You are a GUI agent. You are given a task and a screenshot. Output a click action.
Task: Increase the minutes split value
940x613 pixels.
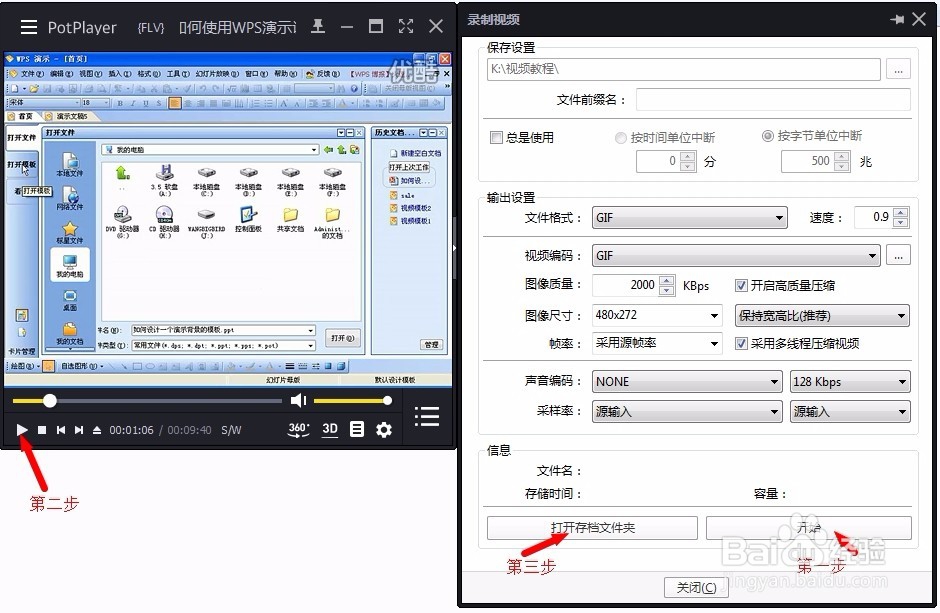(x=688, y=156)
